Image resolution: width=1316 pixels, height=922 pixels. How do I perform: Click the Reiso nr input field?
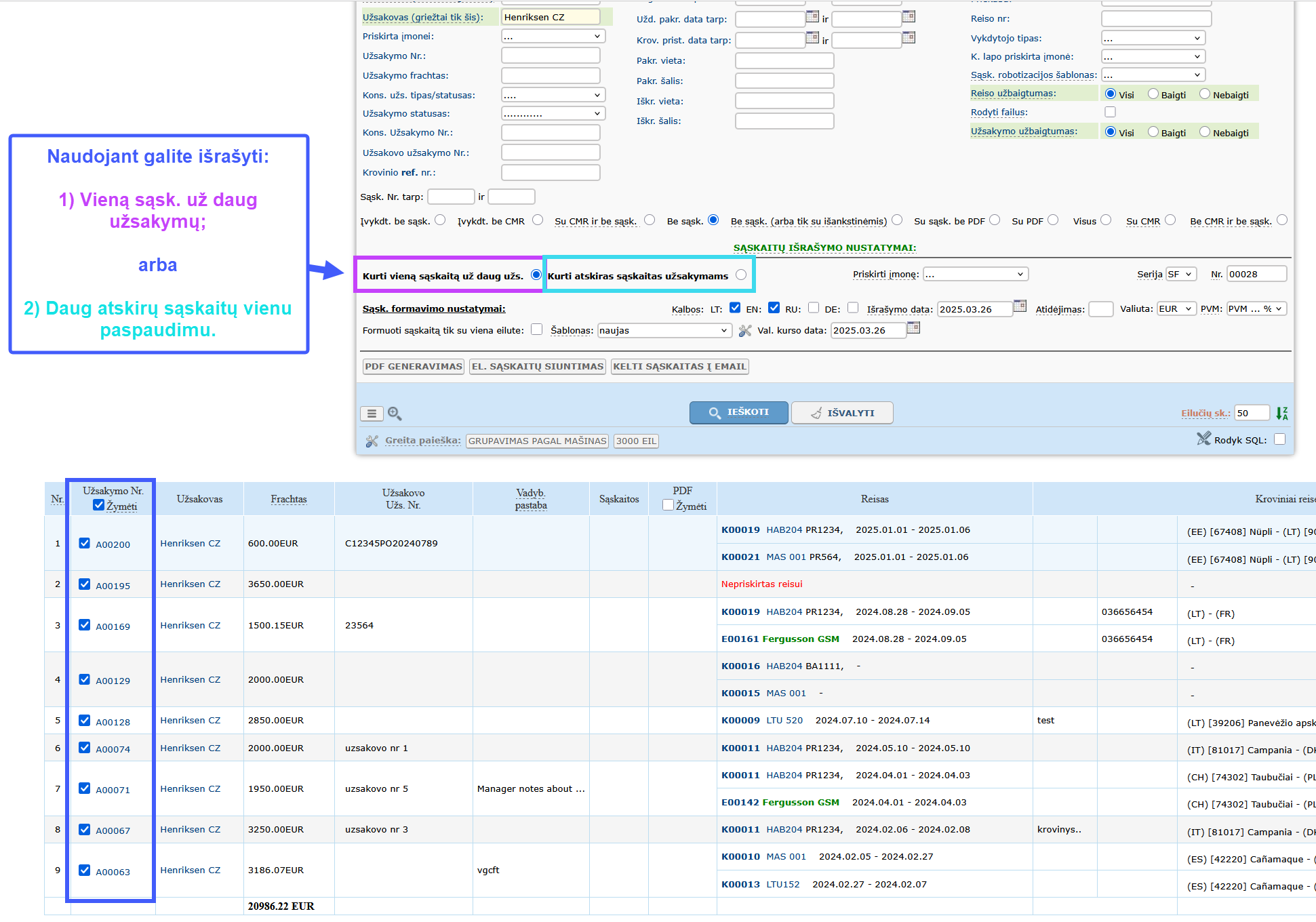pyautogui.click(x=1156, y=19)
